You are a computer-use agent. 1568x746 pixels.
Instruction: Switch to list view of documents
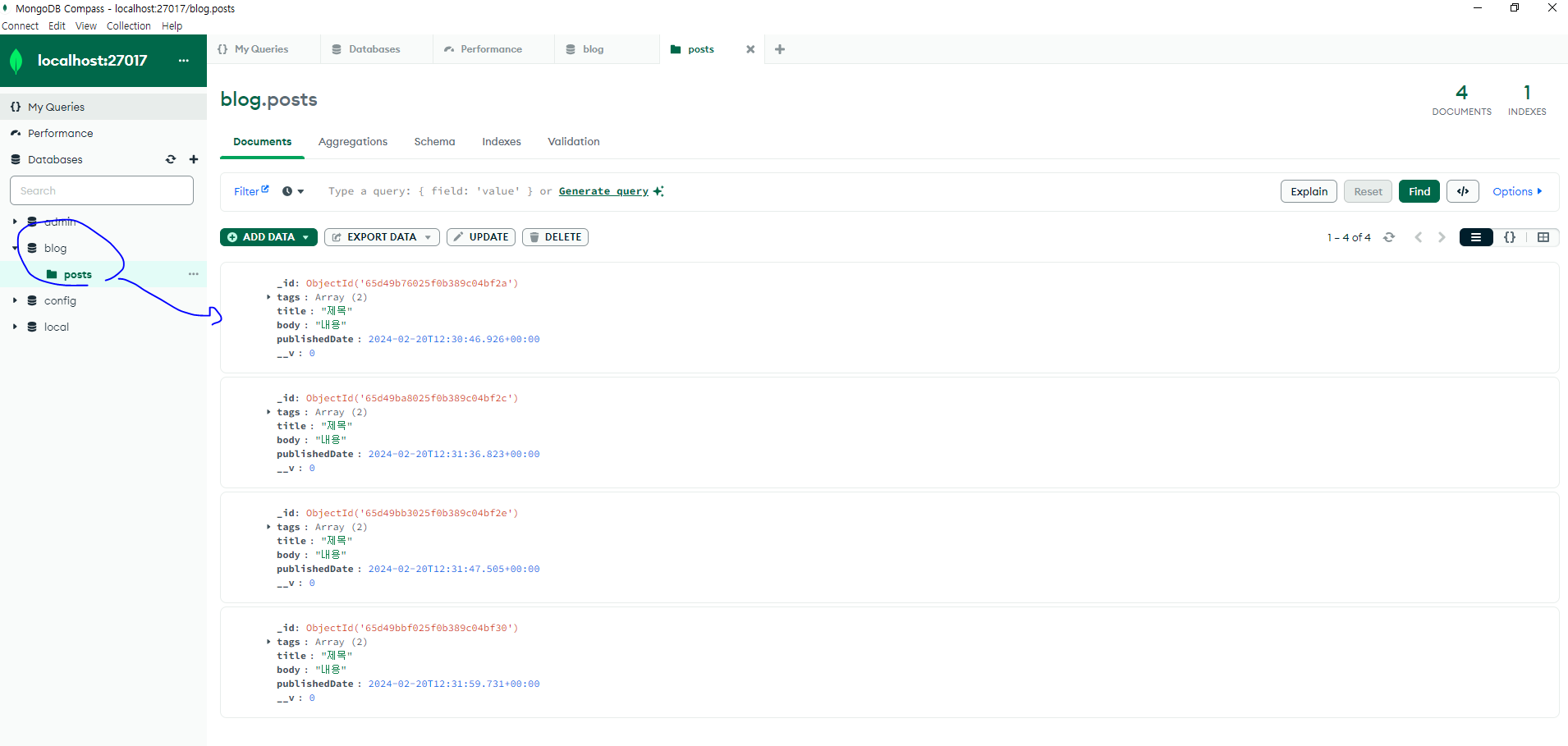pos(1476,237)
